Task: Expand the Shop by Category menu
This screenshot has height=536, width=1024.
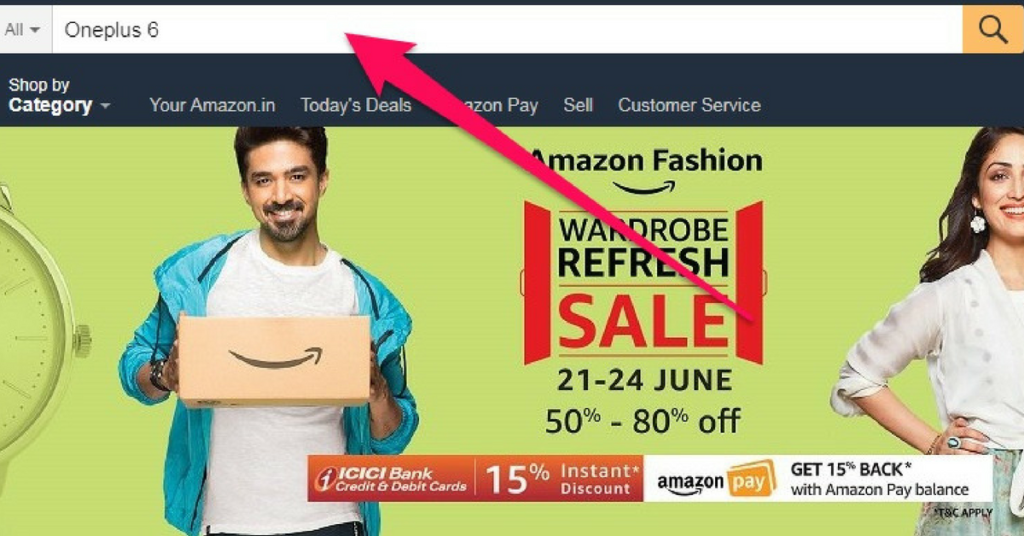Action: click(59, 95)
